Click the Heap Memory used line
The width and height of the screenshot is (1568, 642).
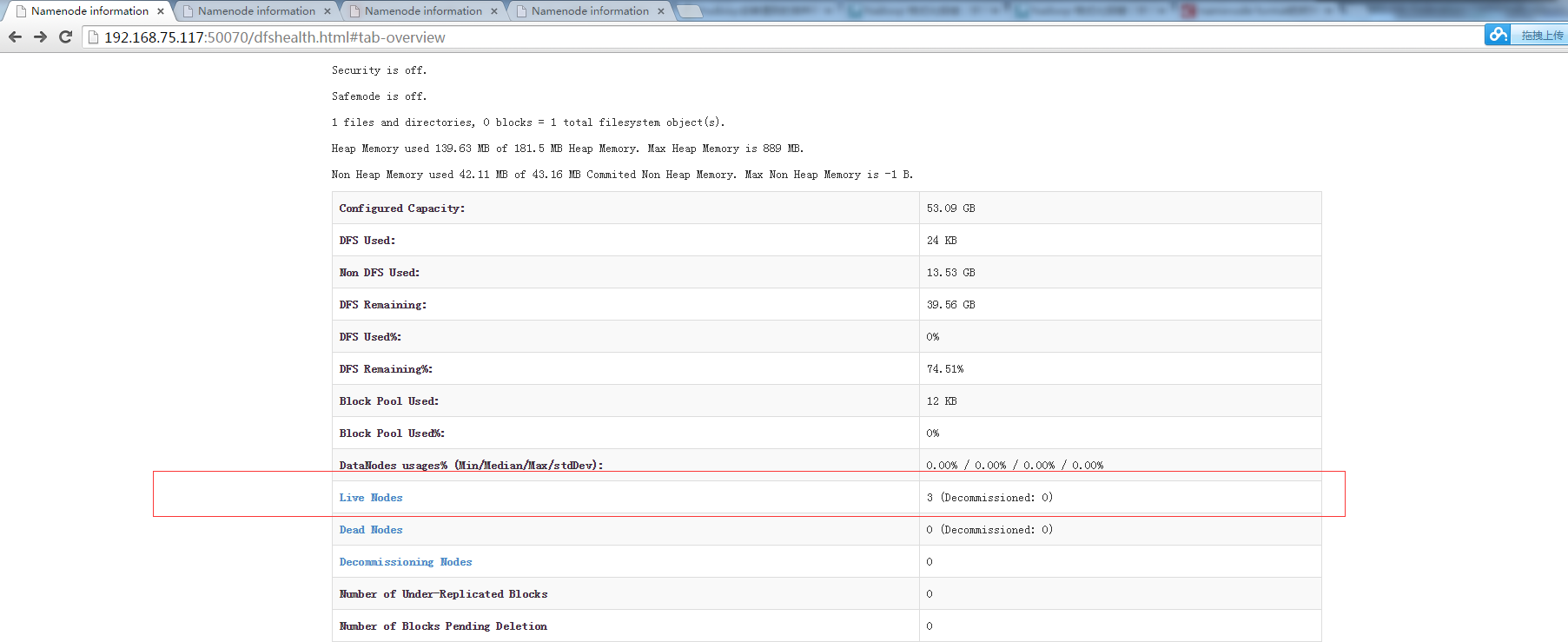click(x=567, y=149)
